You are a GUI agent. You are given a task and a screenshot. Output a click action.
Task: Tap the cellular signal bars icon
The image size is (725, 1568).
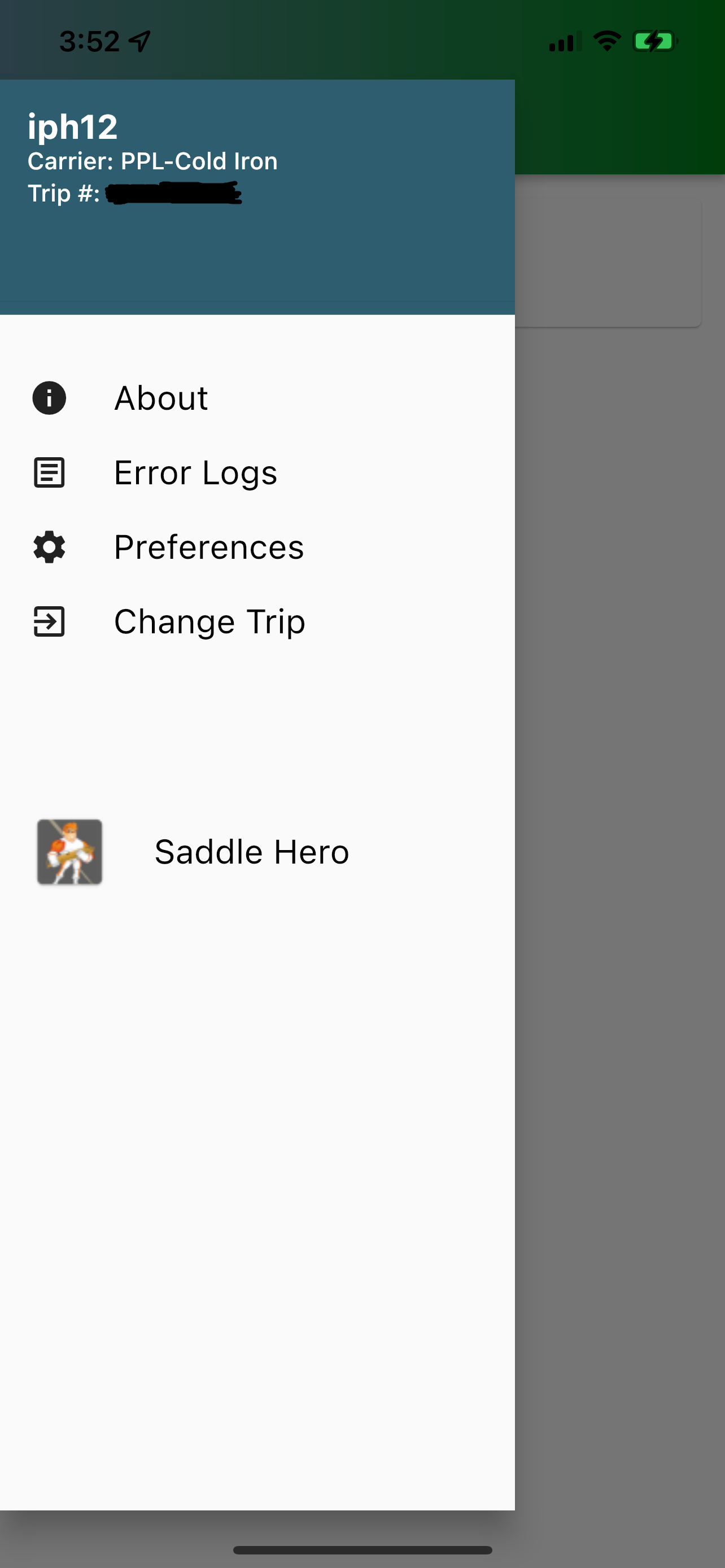point(564,41)
